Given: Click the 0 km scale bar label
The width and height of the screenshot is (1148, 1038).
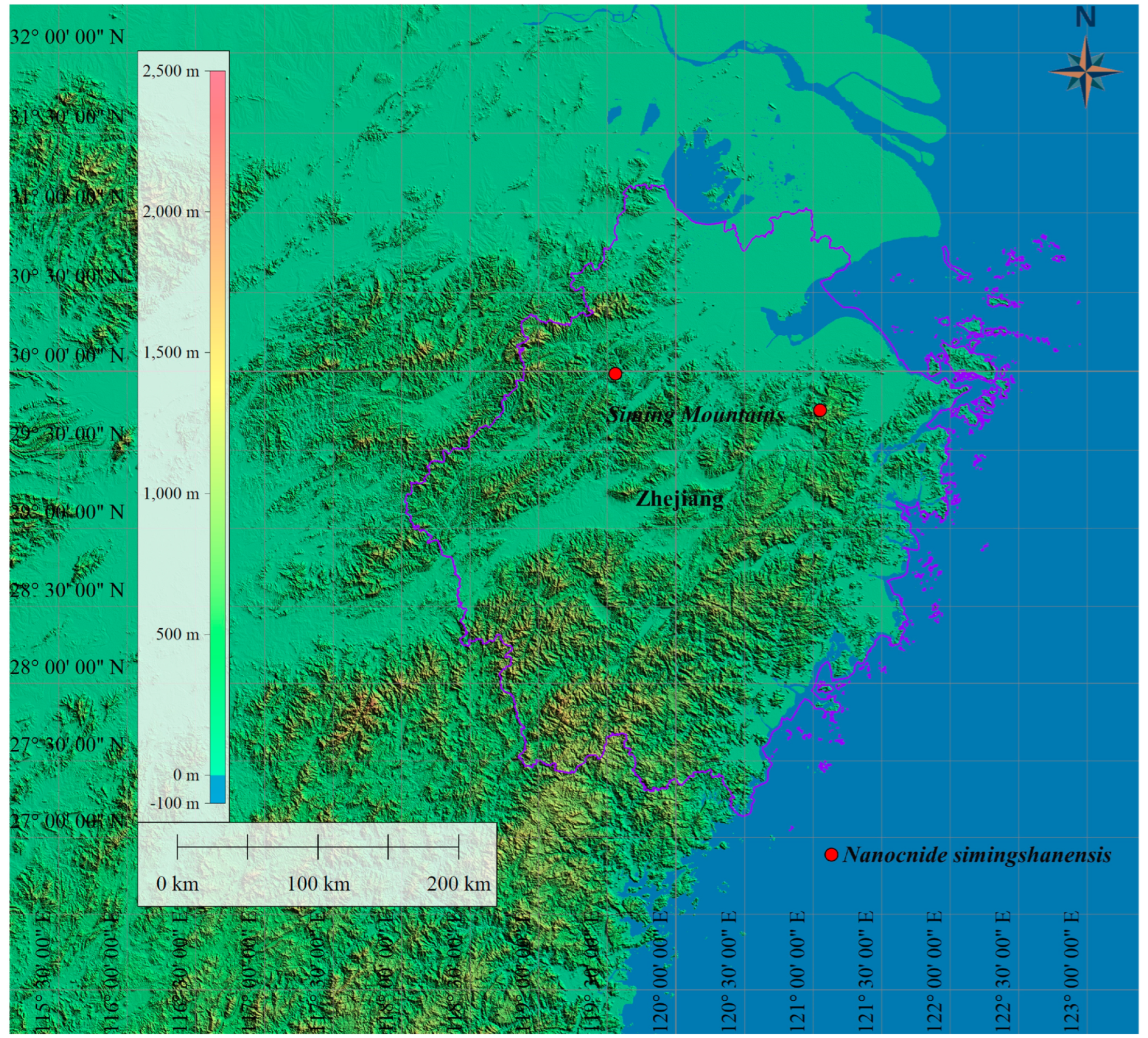Looking at the screenshot, I should coord(177,884).
